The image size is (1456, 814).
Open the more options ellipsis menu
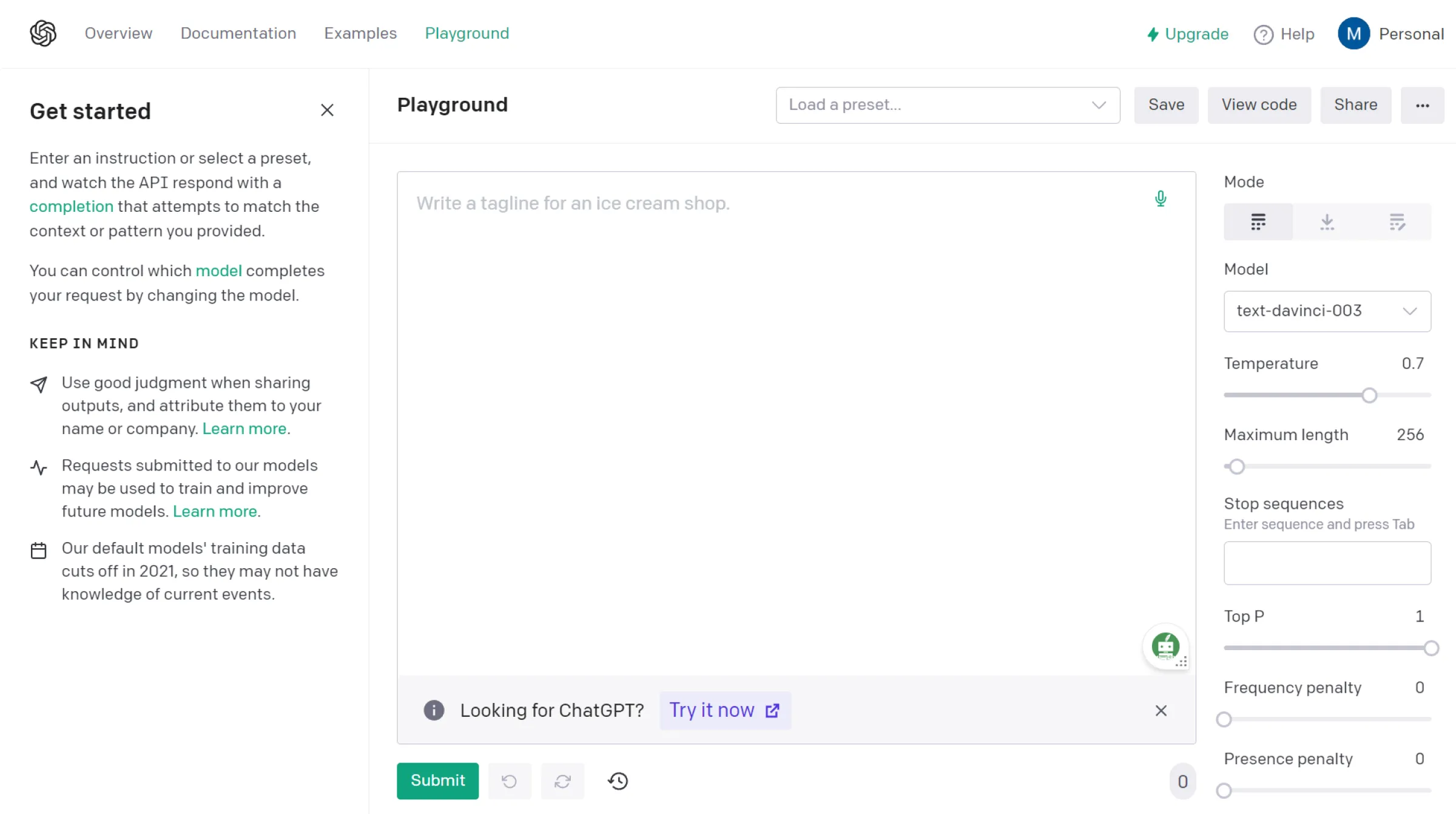pyautogui.click(x=1423, y=105)
